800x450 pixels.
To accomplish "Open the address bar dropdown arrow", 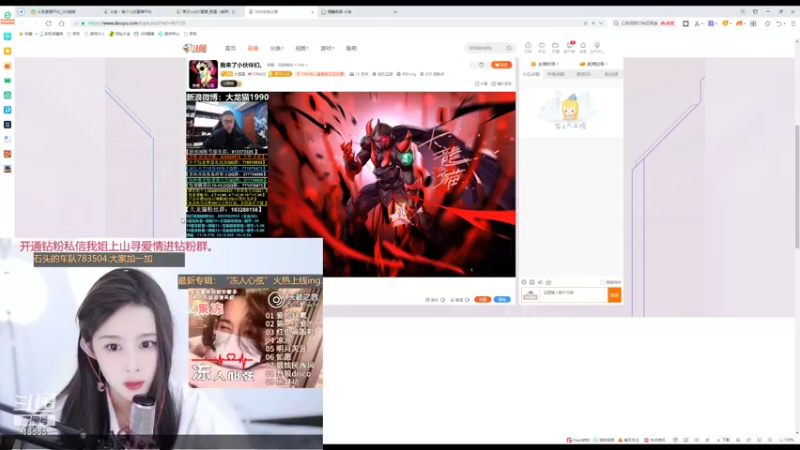I will [601, 23].
